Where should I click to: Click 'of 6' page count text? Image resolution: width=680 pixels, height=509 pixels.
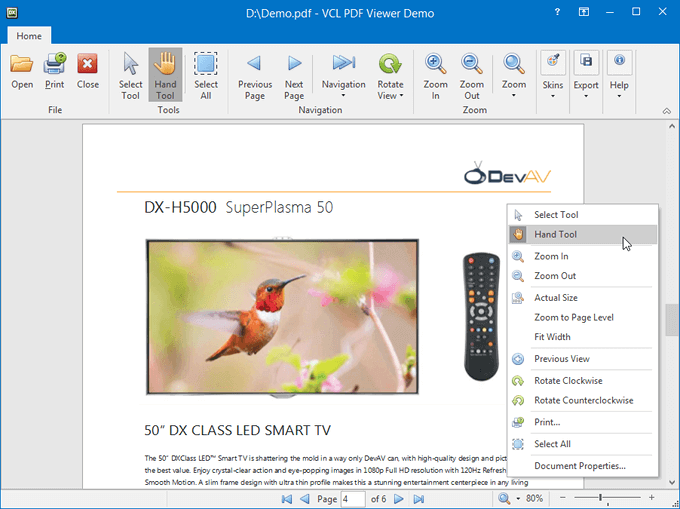pos(378,499)
